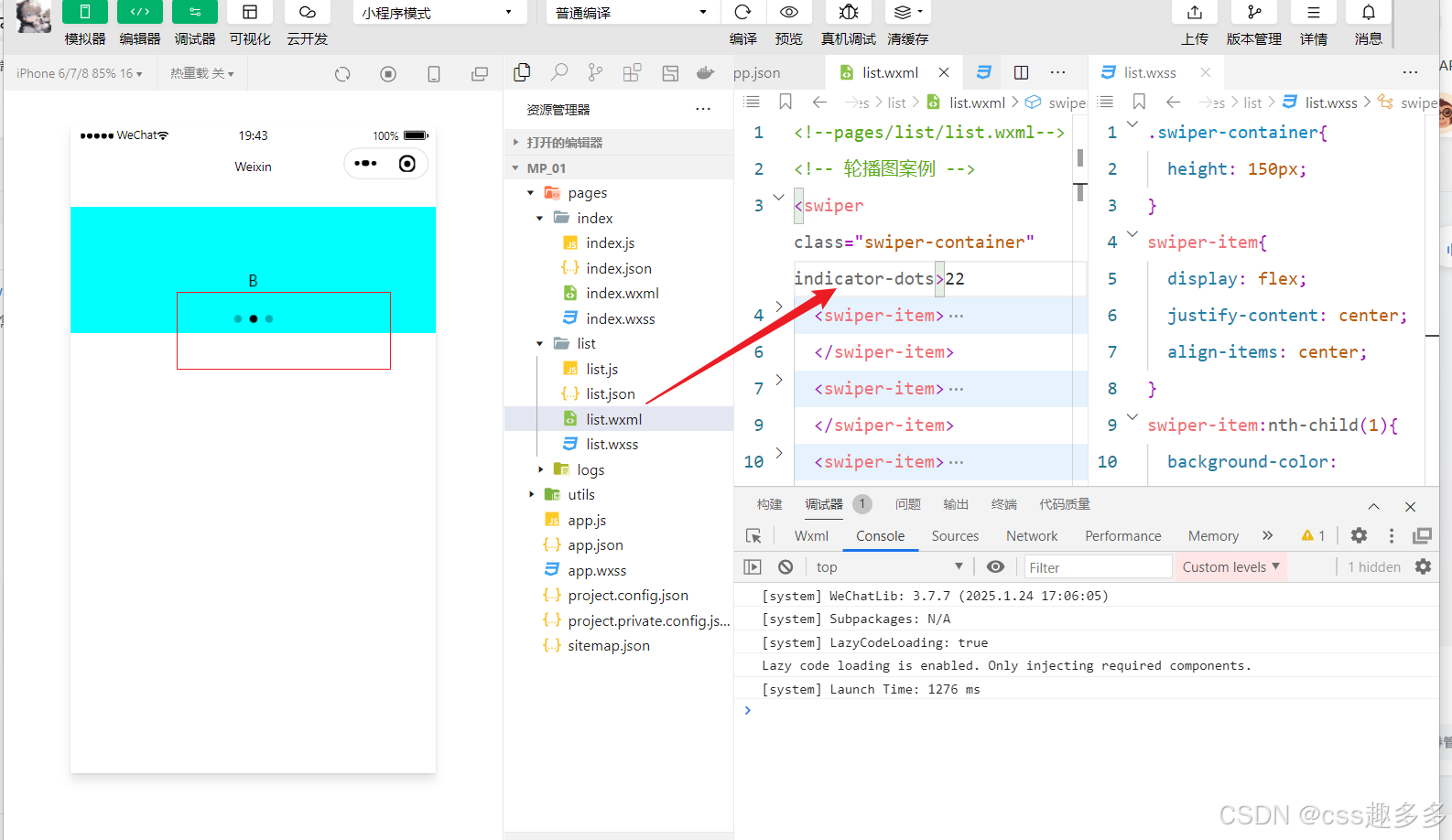Switch to the Network devtools tab
The height and width of the screenshot is (840, 1452).
click(x=1032, y=536)
